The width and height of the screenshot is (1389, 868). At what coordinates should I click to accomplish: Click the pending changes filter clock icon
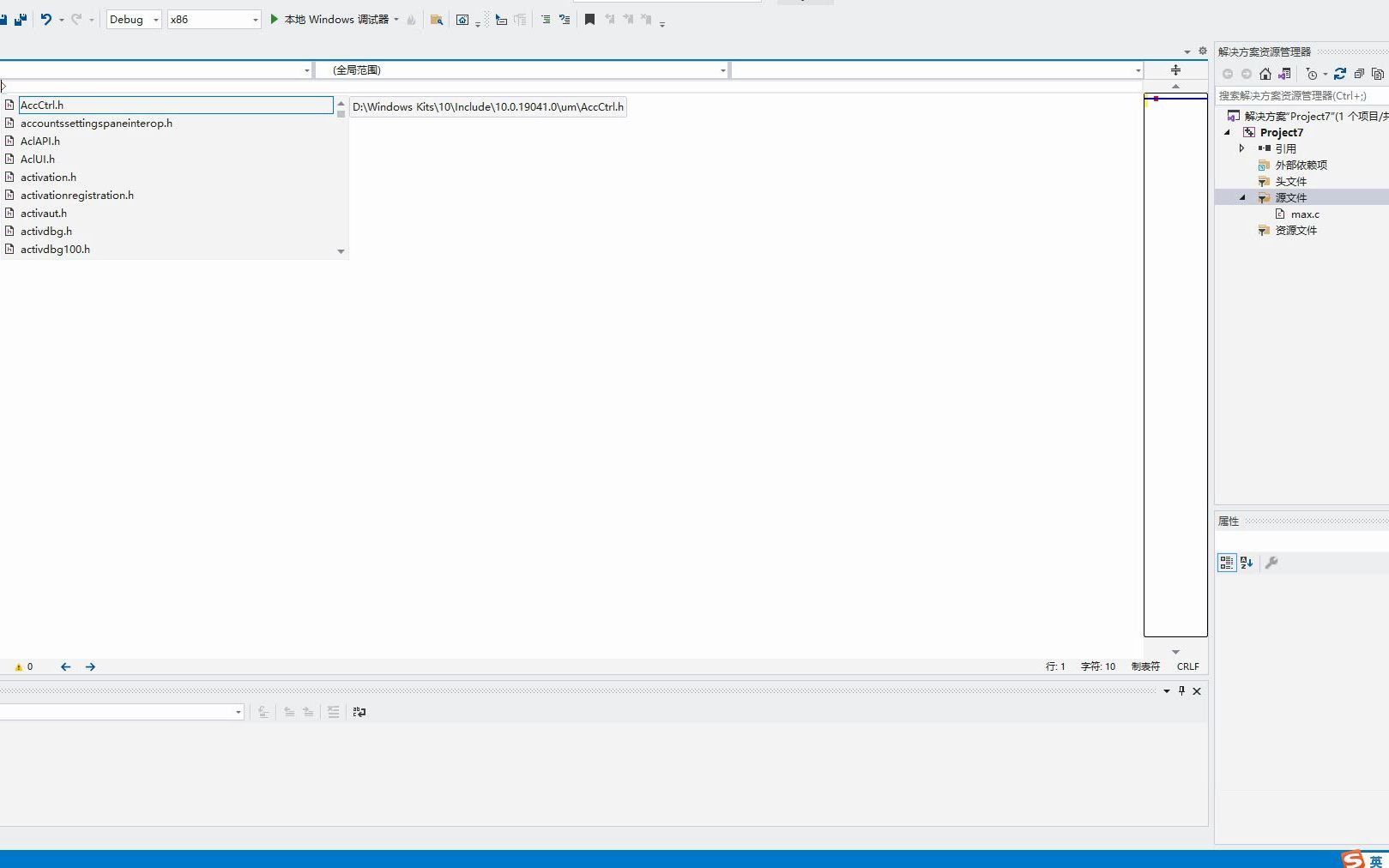1312,74
